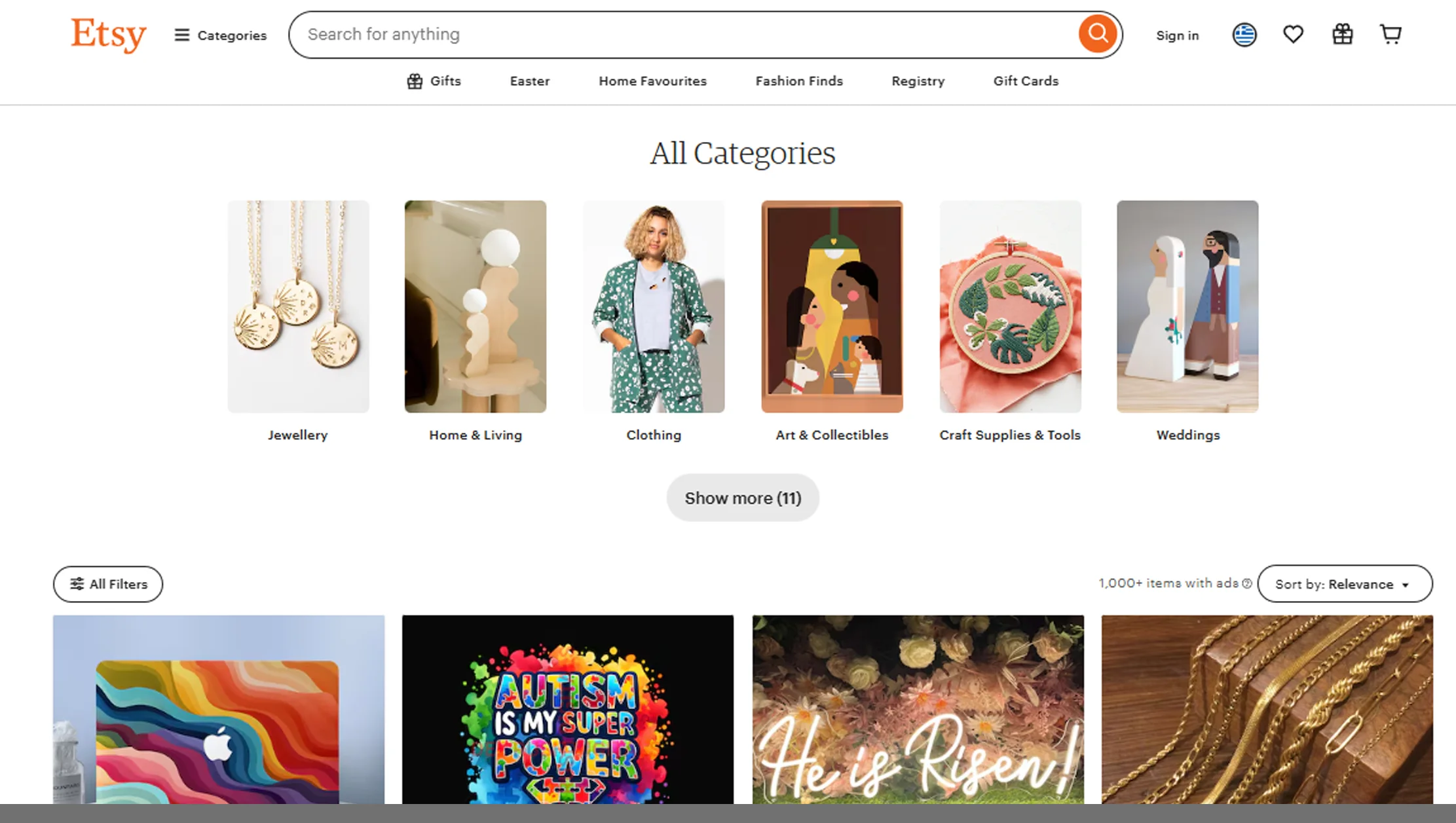Click the Etsy logo to go home

click(107, 35)
